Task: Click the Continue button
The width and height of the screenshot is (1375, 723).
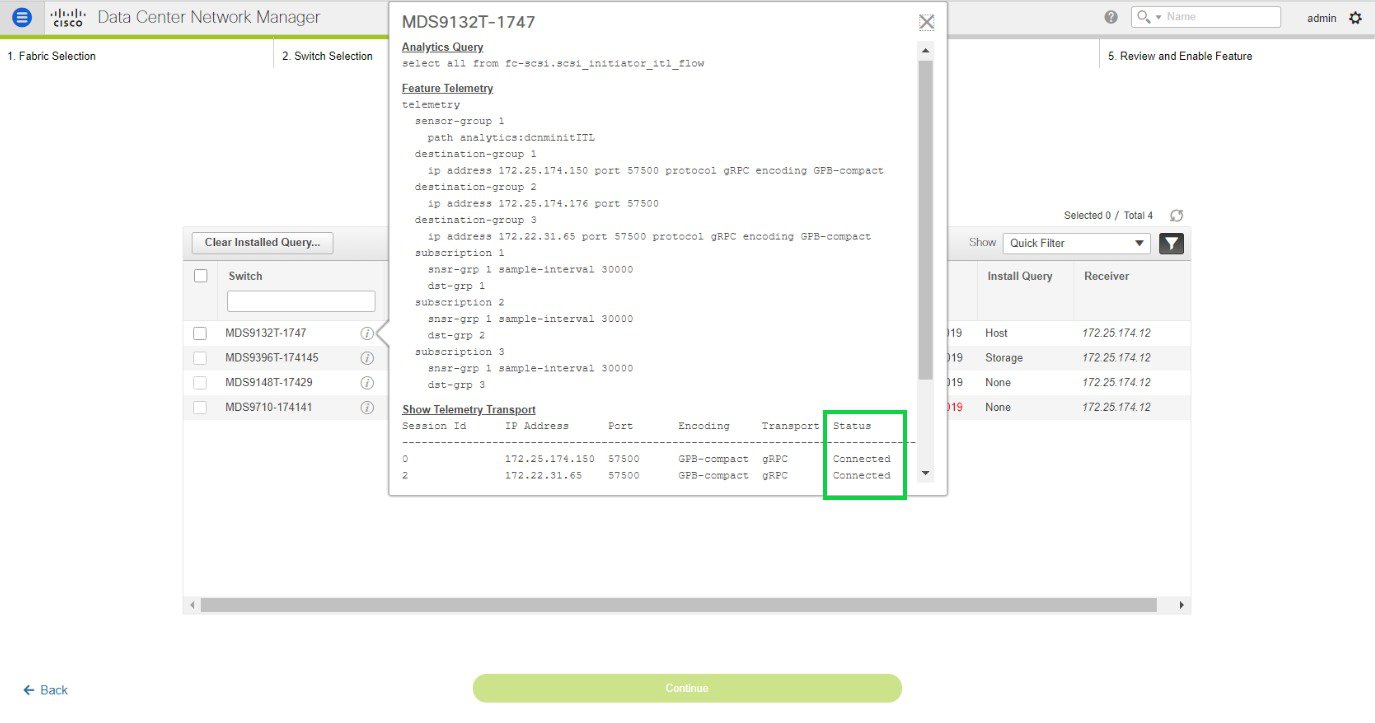Action: pos(687,688)
